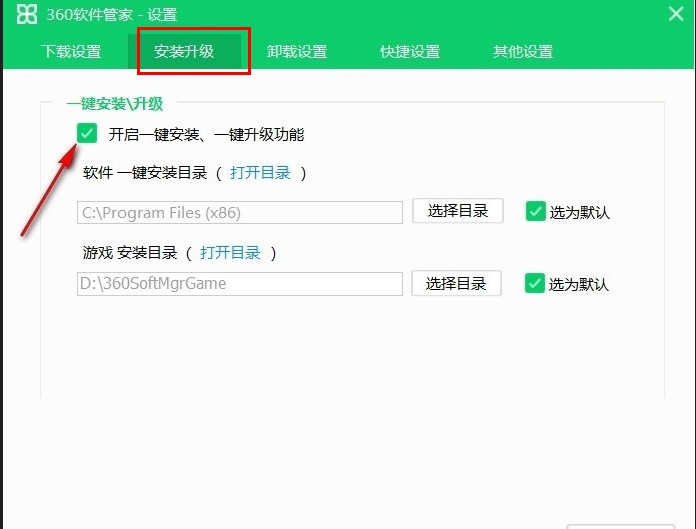Click the 游戏 安装目录 label text
The height and width of the screenshot is (529, 696).
[x=130, y=253]
